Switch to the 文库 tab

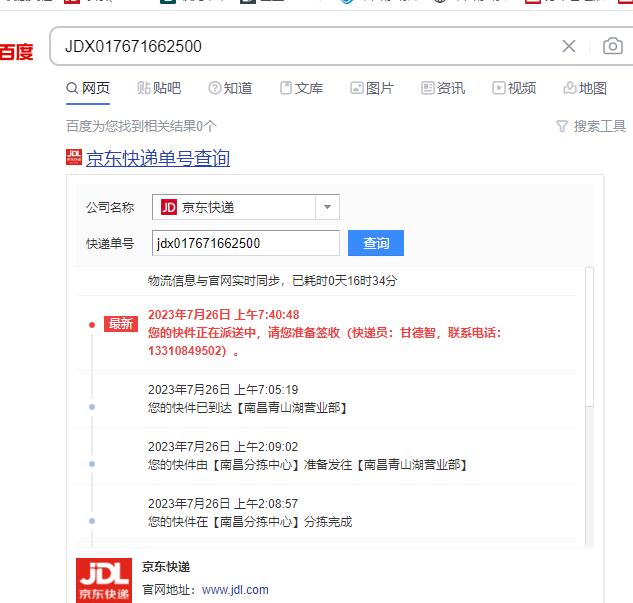point(301,88)
